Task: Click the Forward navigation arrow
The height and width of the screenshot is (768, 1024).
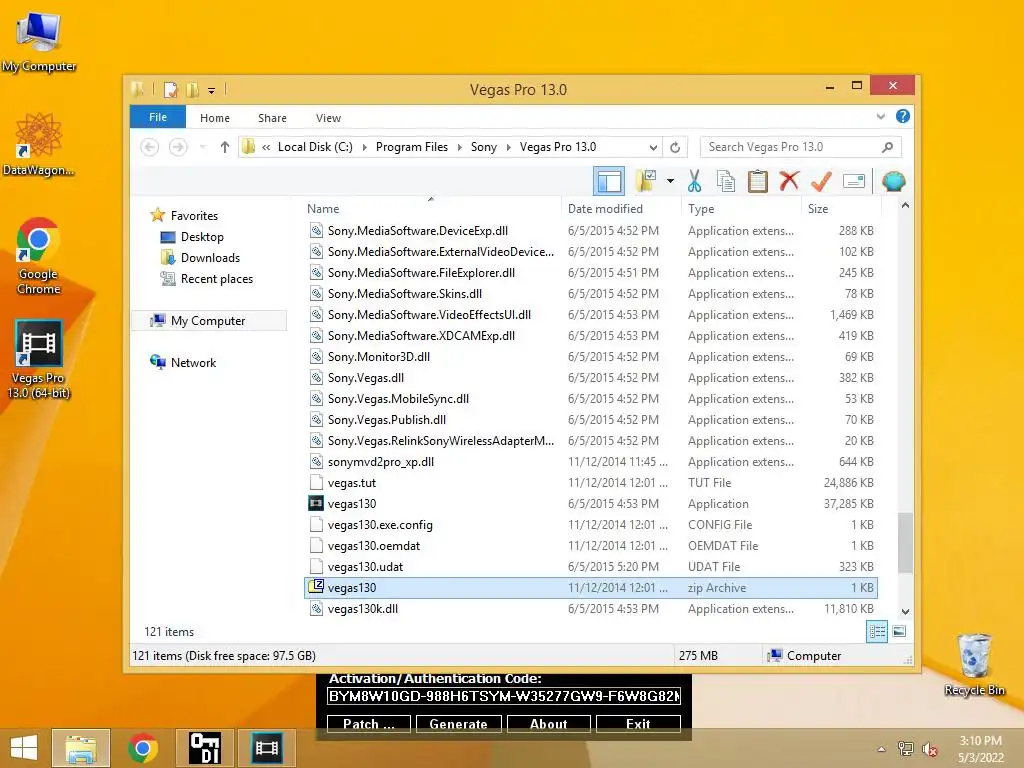Action: [x=178, y=147]
